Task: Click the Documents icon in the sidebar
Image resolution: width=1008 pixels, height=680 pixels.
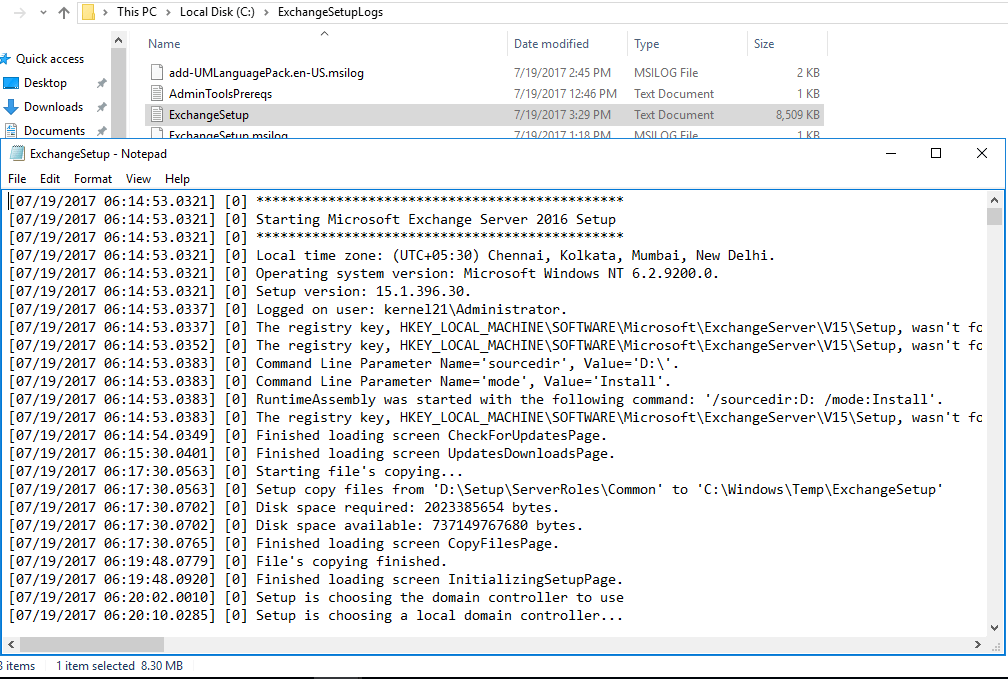Action: click(x=11, y=130)
